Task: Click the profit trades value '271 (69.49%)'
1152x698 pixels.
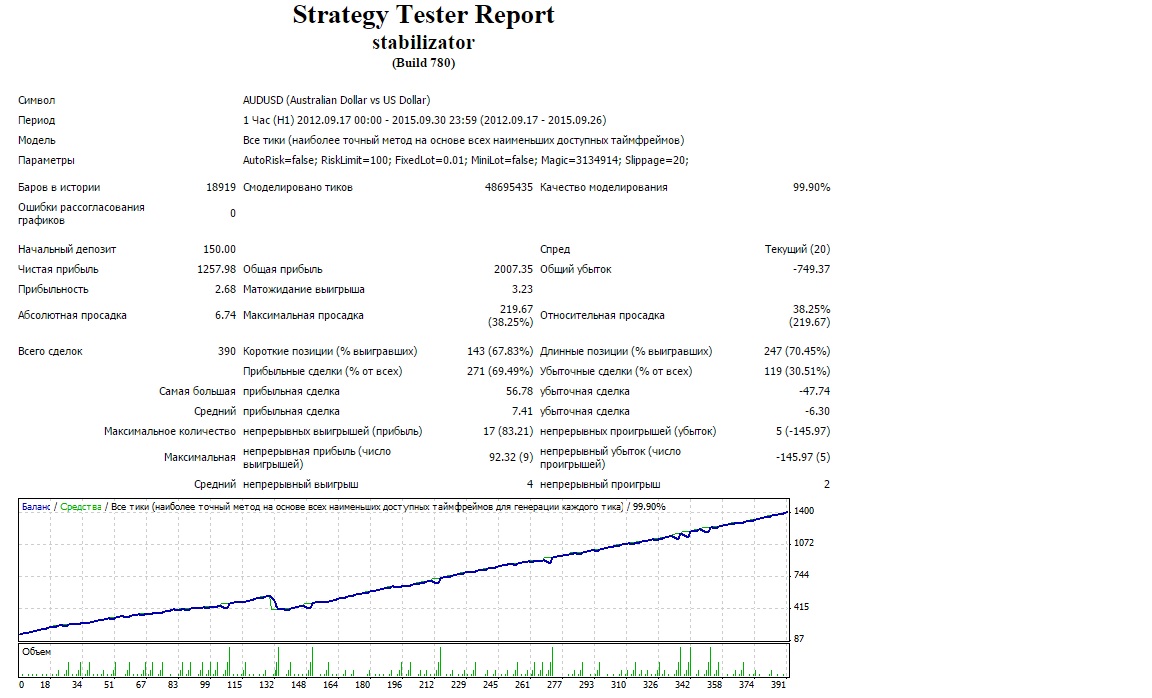Action: tap(500, 372)
